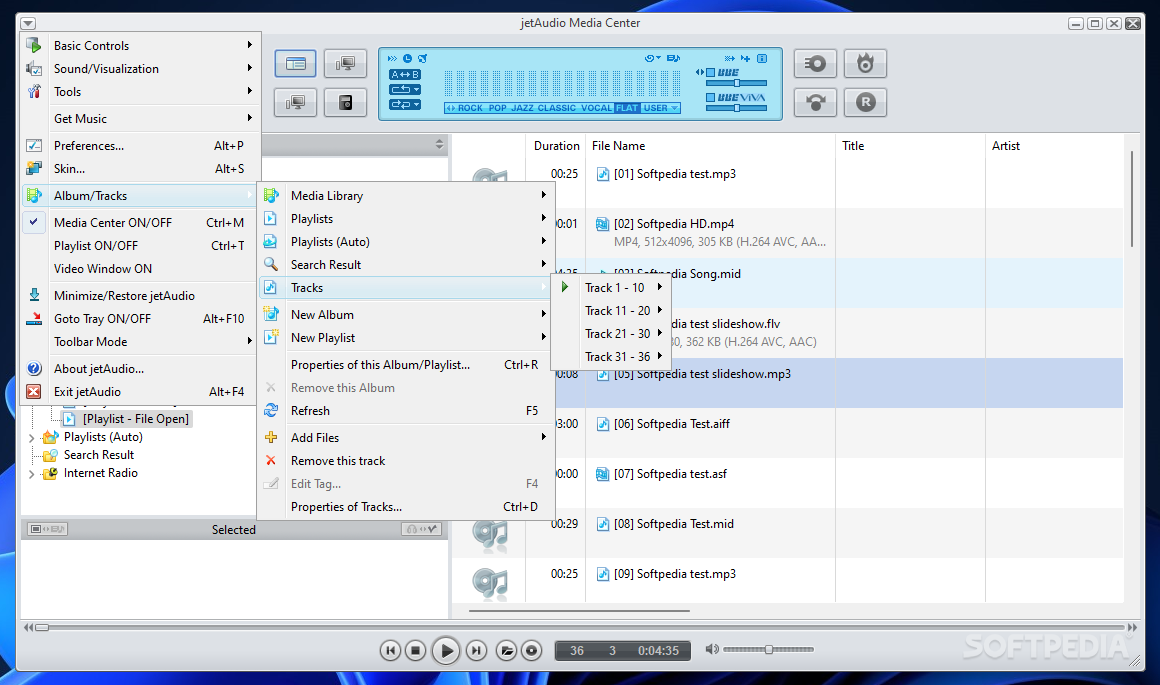This screenshot has width=1160, height=685.
Task: Click the stop button
Action: click(x=415, y=651)
